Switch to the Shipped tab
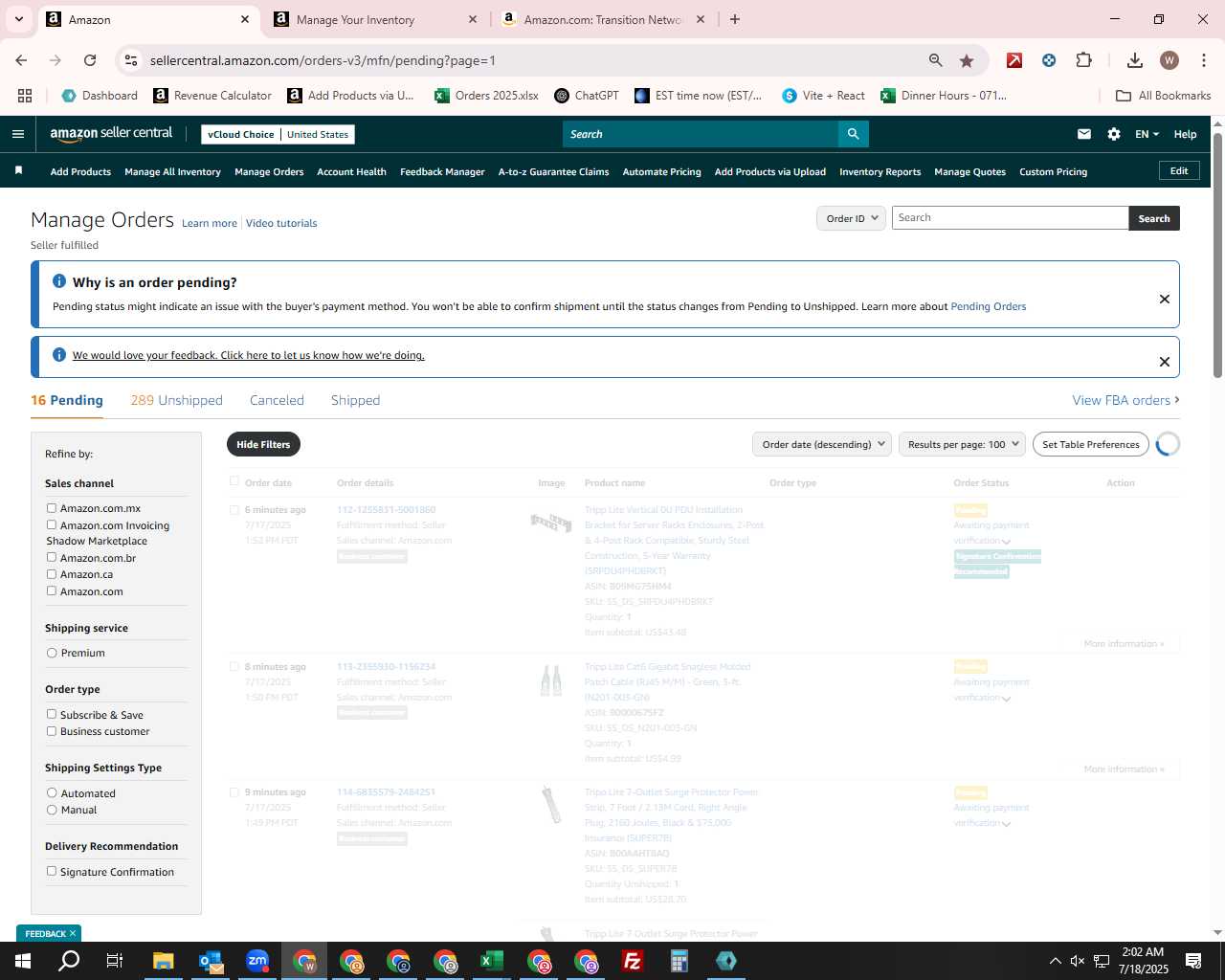Viewport: 1225px width, 980px height. click(x=355, y=400)
